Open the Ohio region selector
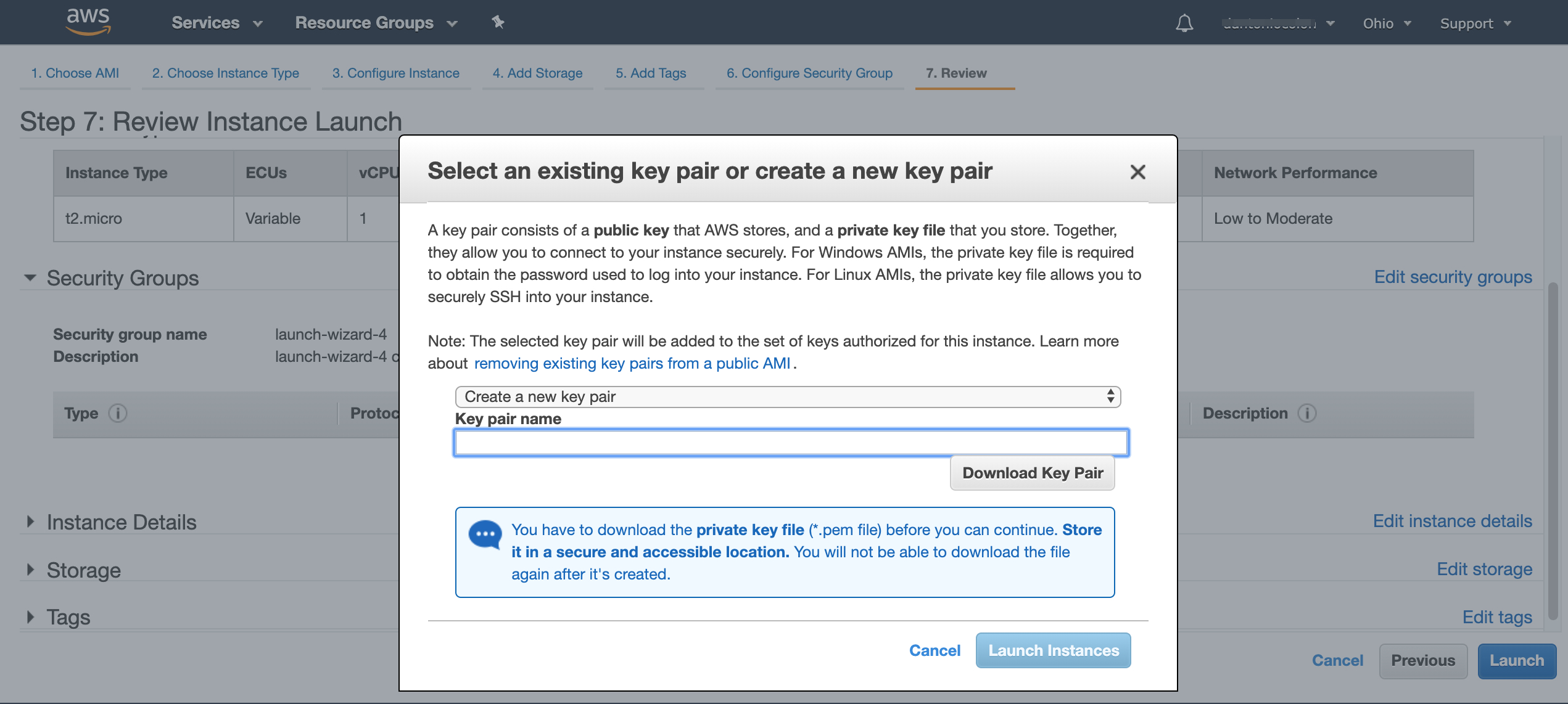This screenshot has width=1568, height=704. (1387, 23)
